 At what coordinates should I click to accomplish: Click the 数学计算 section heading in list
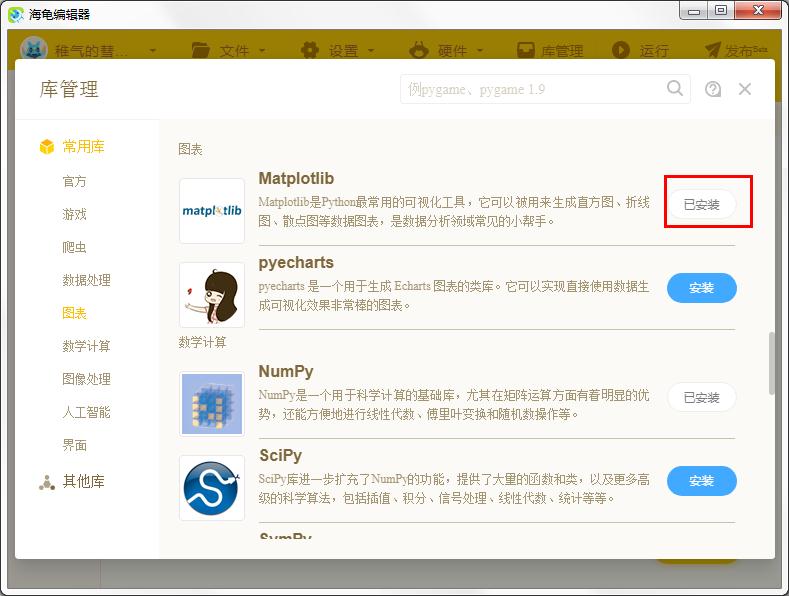202,342
